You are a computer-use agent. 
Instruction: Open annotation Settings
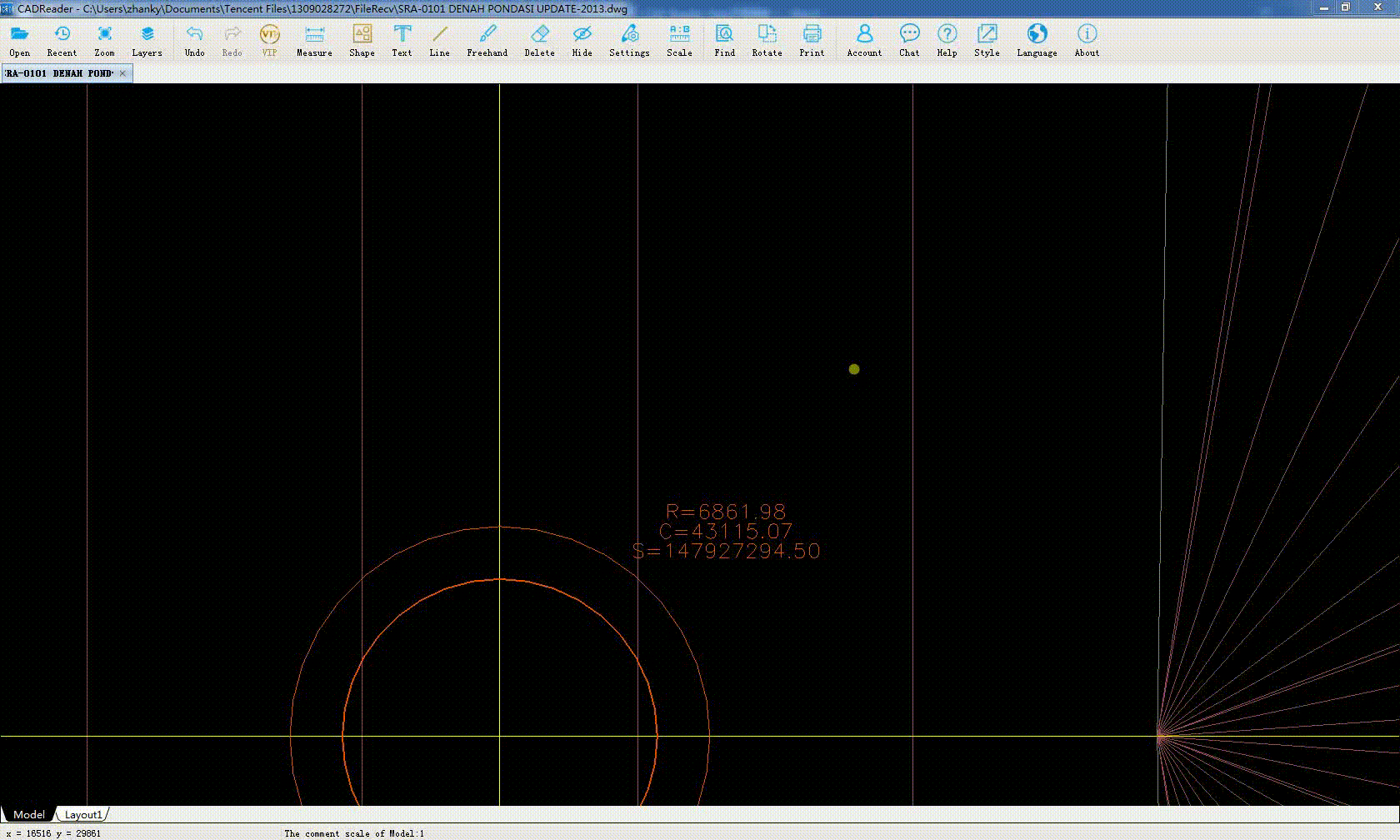(629, 40)
